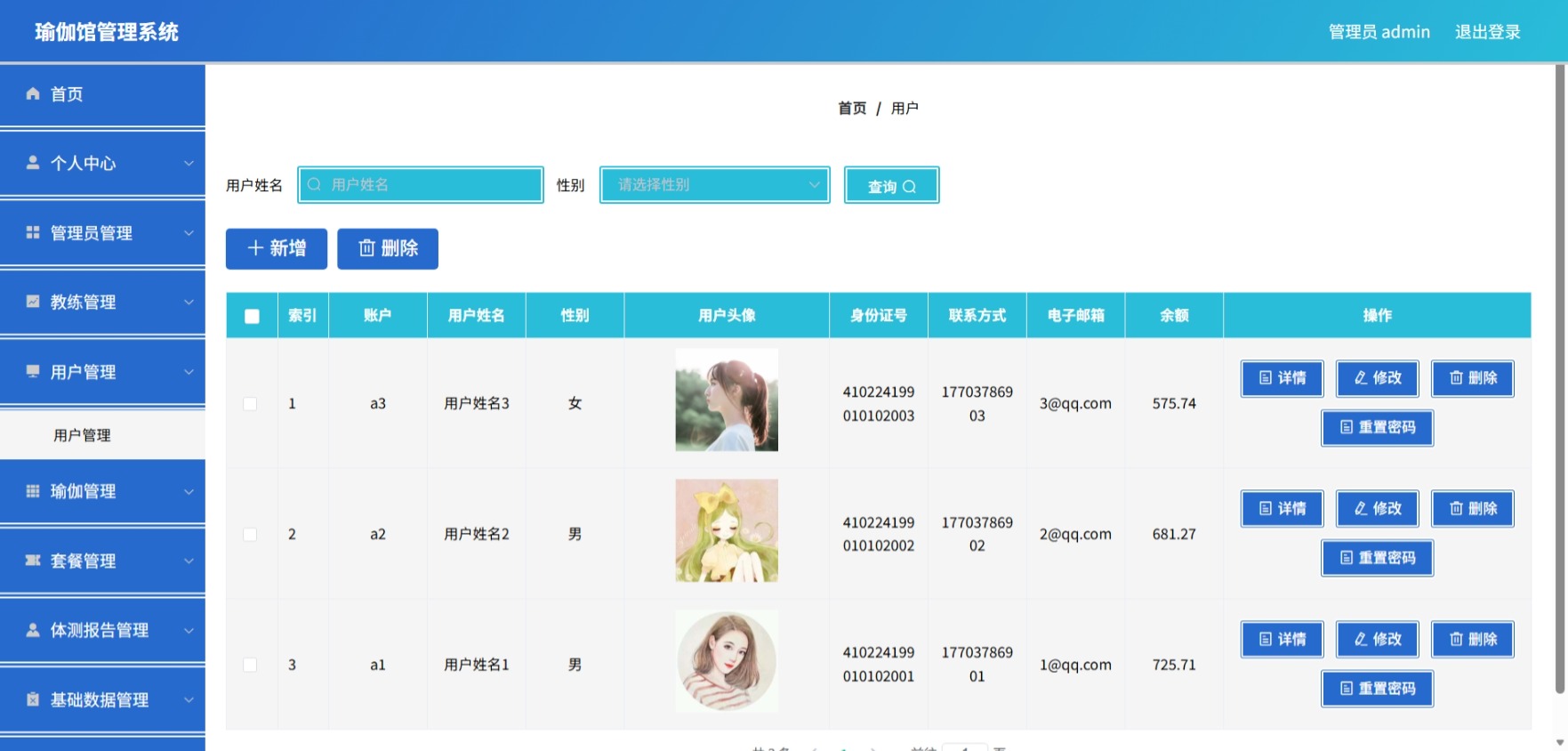Click the vertical page scrollbar
The height and width of the screenshot is (751, 1568).
(x=1560, y=378)
